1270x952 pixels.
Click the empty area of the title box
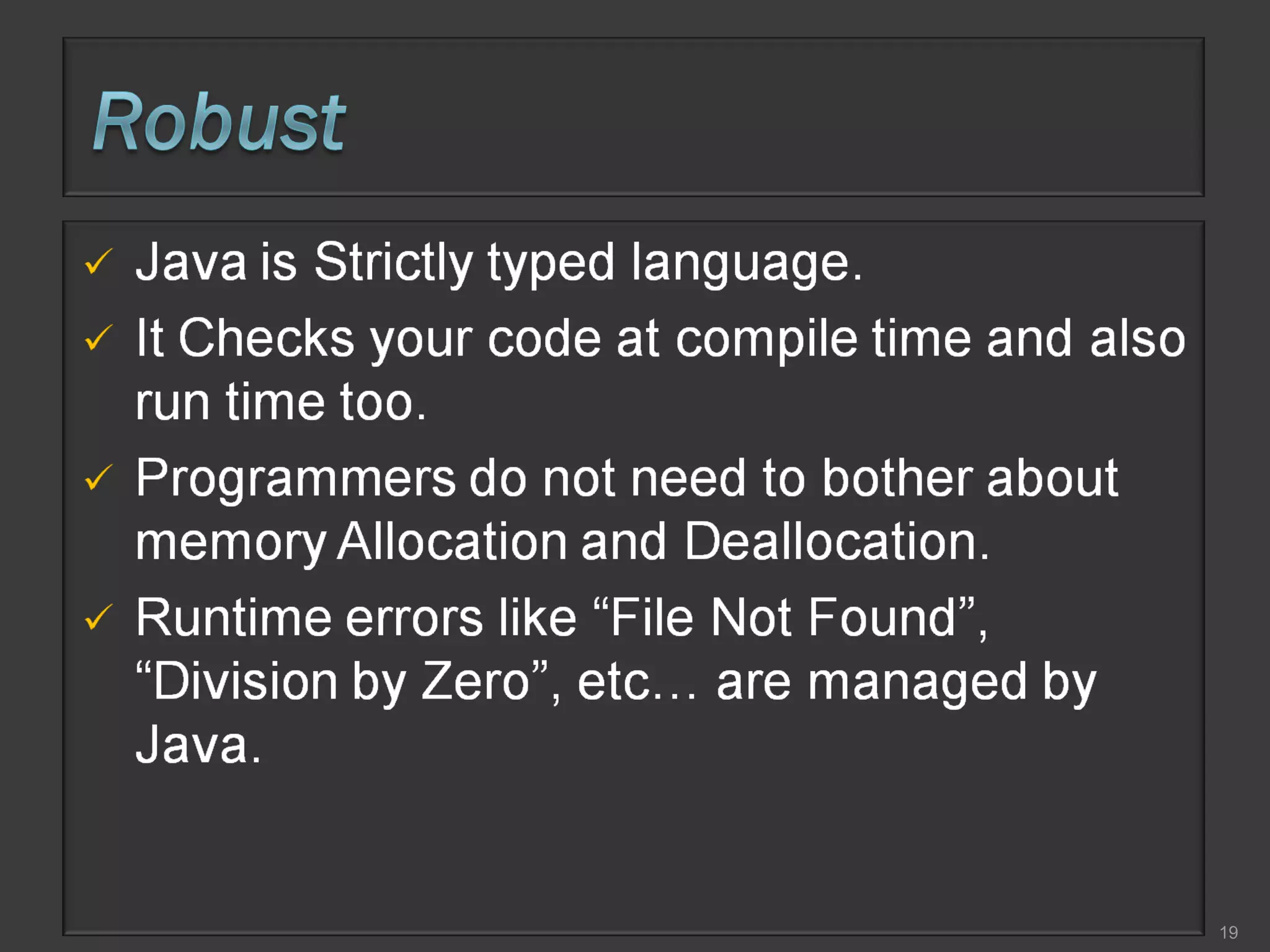[775, 118]
